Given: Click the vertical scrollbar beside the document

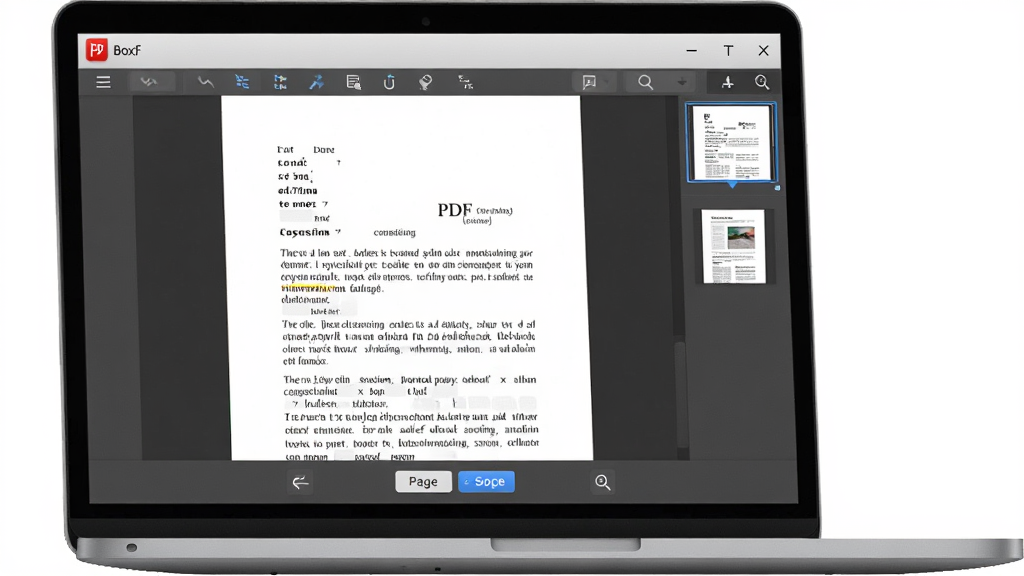Looking at the screenshot, I should pos(680,395).
